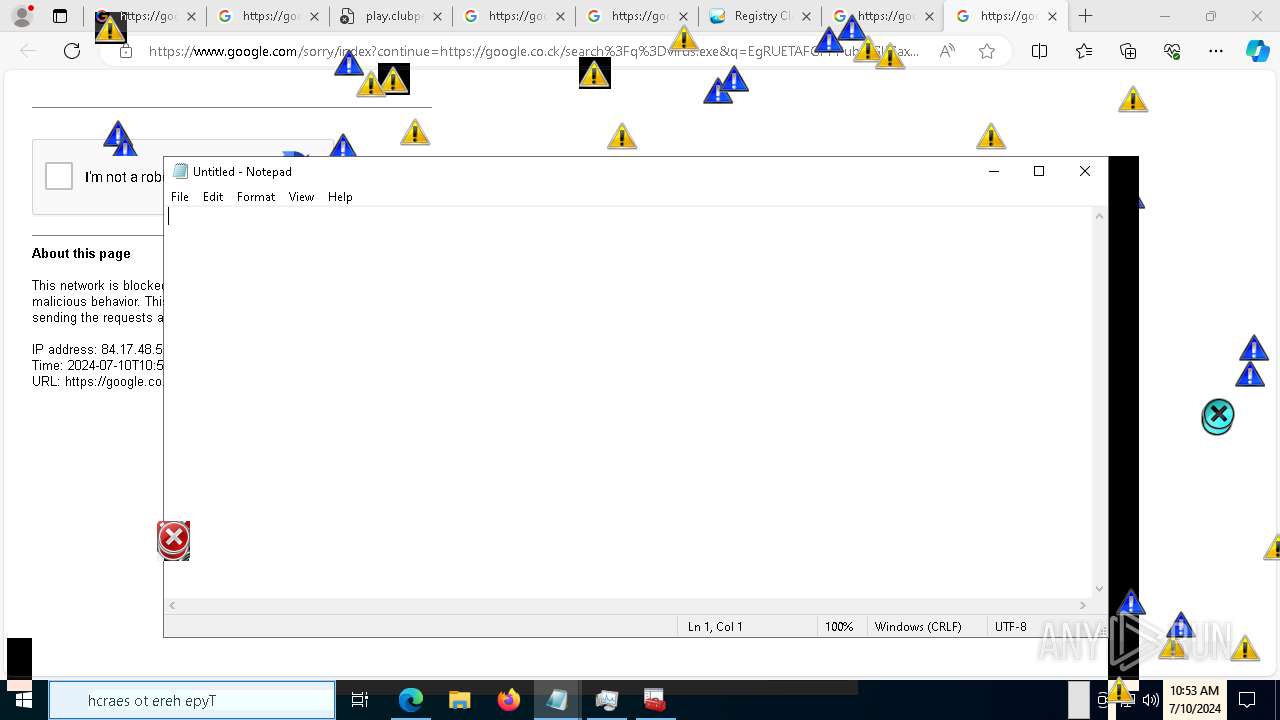Open Microsoft Edge from the taskbar
Viewport: 1280px width, 720px height.
point(411,700)
